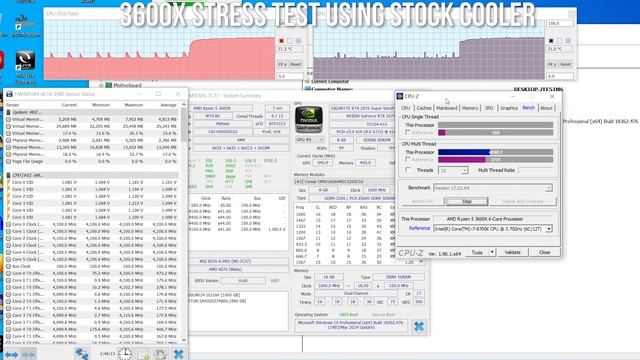Click the Page File Usage sensor icon
The image size is (640, 360).
8,161
